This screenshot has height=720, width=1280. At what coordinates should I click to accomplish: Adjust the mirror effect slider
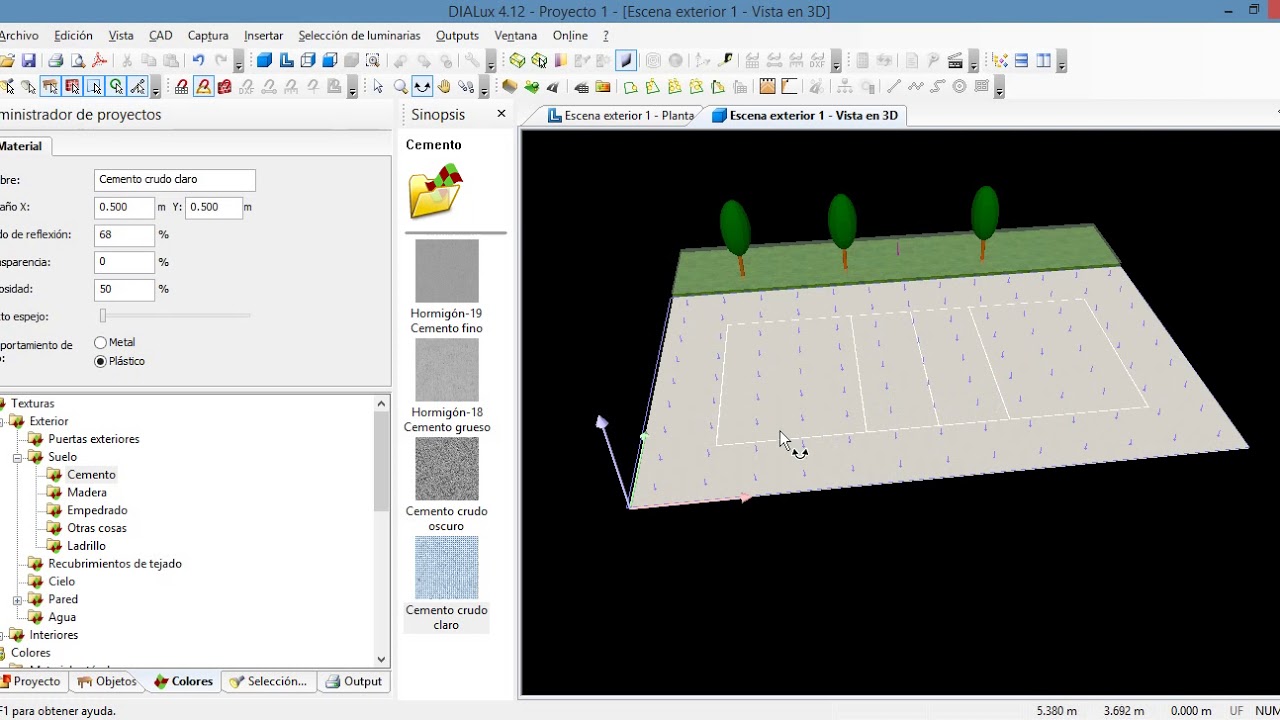(102, 316)
